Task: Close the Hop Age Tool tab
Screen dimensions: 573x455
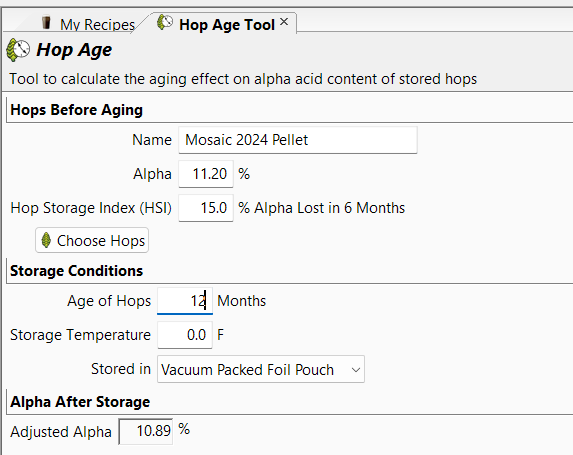Action: pyautogui.click(x=284, y=22)
